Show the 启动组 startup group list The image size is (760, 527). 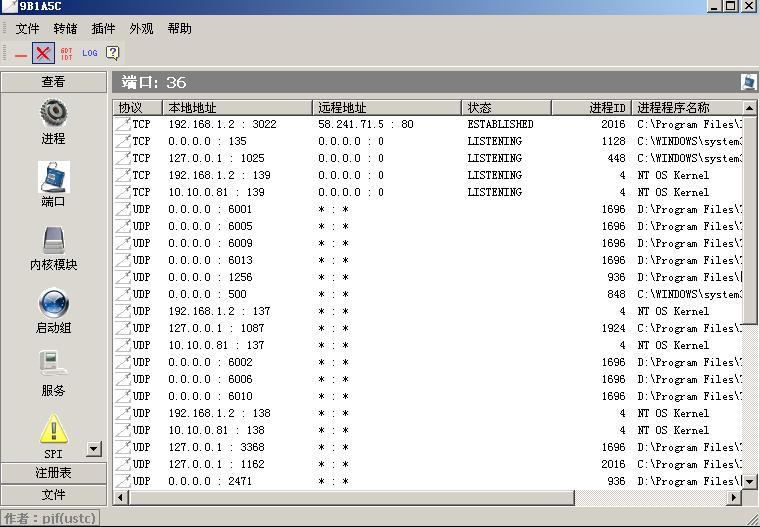tap(53, 304)
